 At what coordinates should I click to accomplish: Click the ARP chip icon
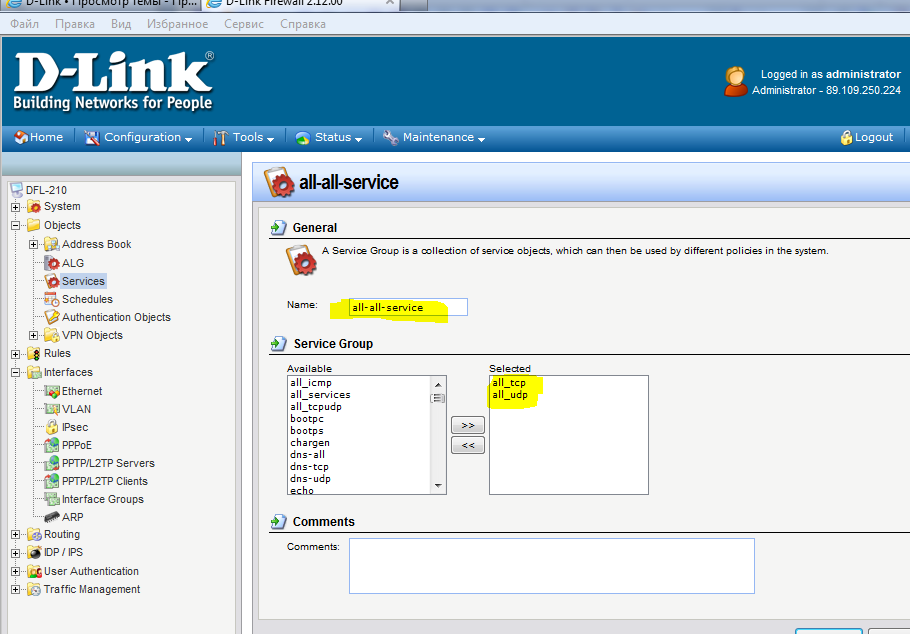tap(52, 517)
